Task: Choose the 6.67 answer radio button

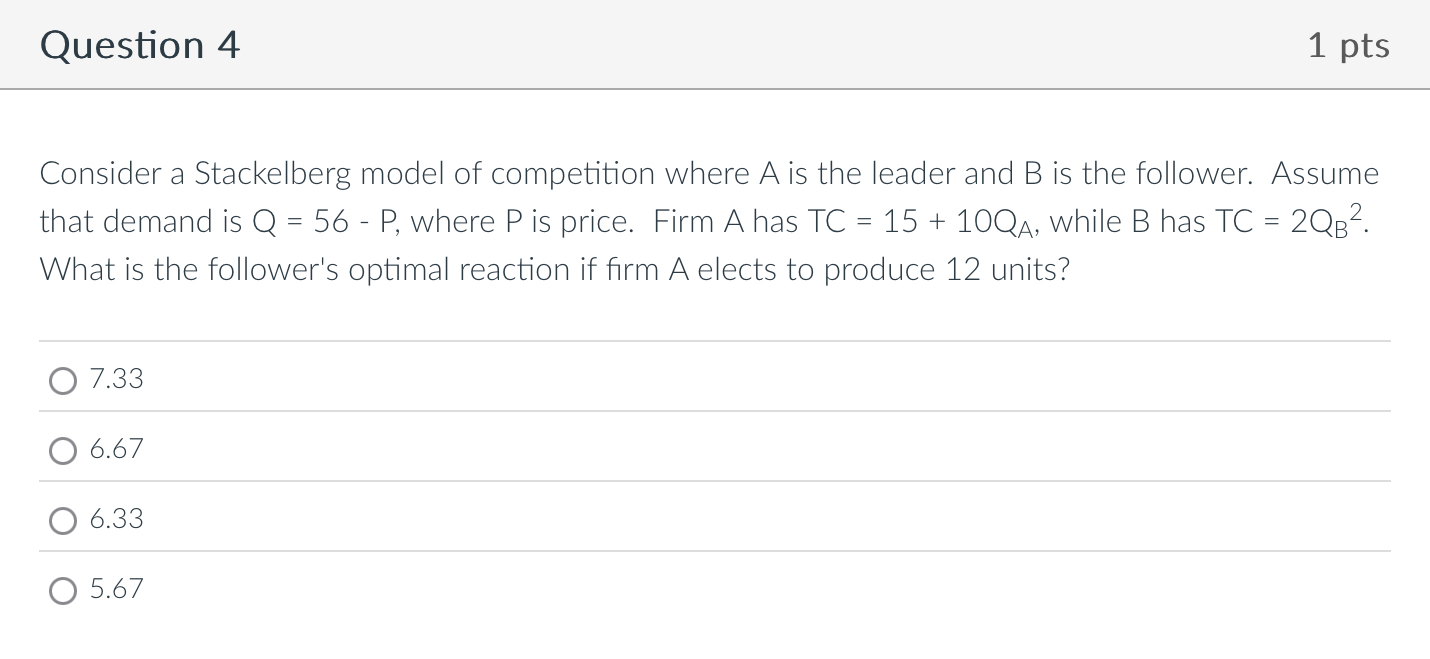Action: coord(63,450)
